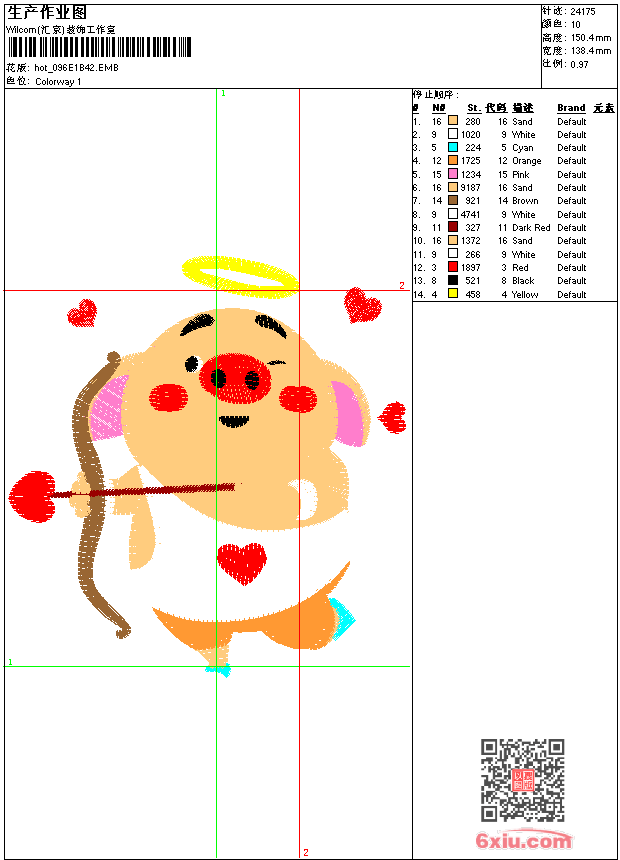Choose the Brown swatch in row 7
Screen dimensions: 620x860
(453, 200)
